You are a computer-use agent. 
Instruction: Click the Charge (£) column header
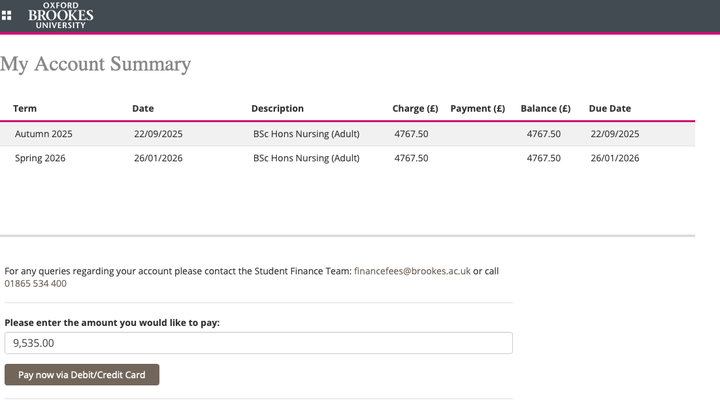[x=415, y=108]
